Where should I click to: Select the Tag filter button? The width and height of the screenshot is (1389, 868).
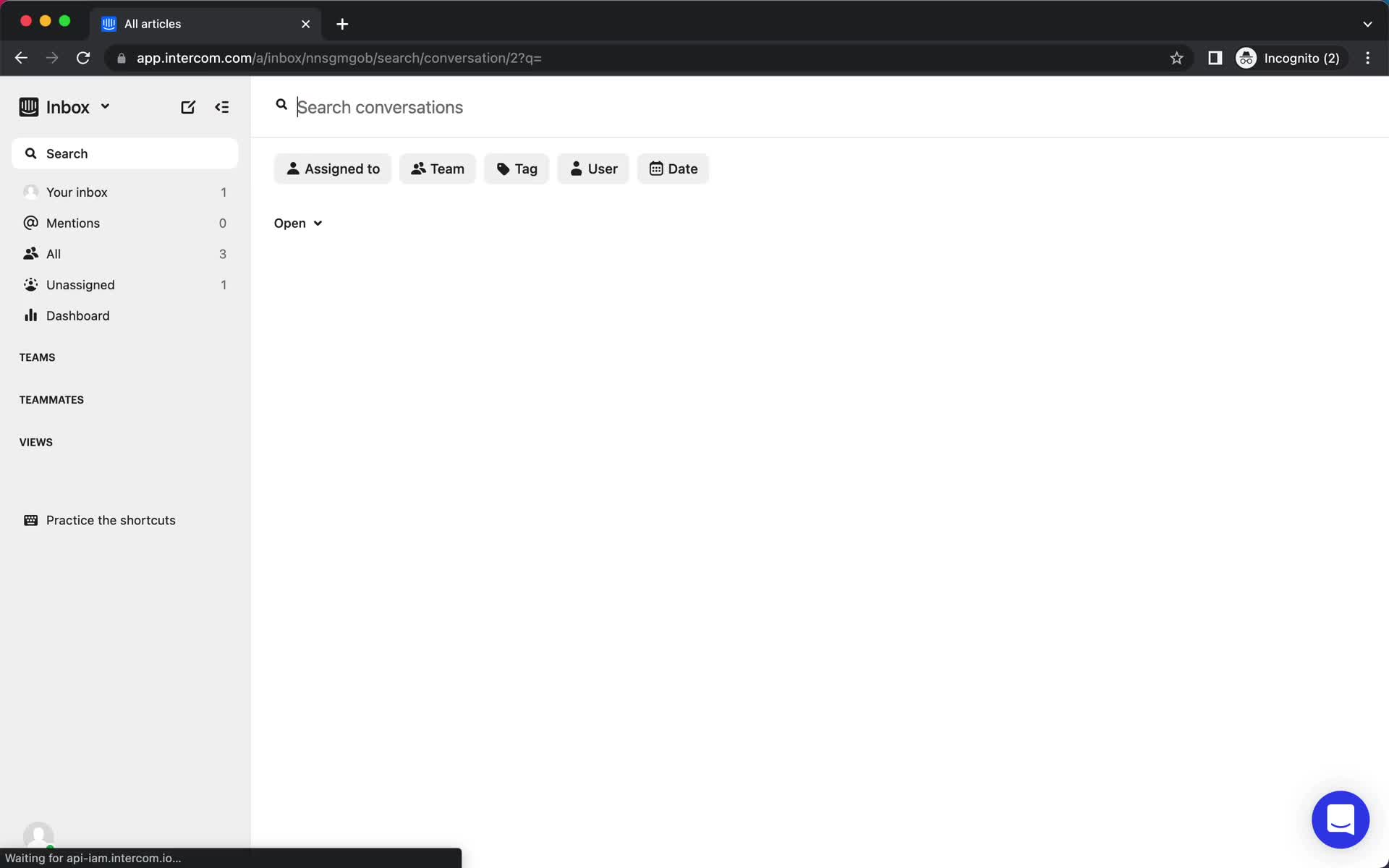[516, 168]
